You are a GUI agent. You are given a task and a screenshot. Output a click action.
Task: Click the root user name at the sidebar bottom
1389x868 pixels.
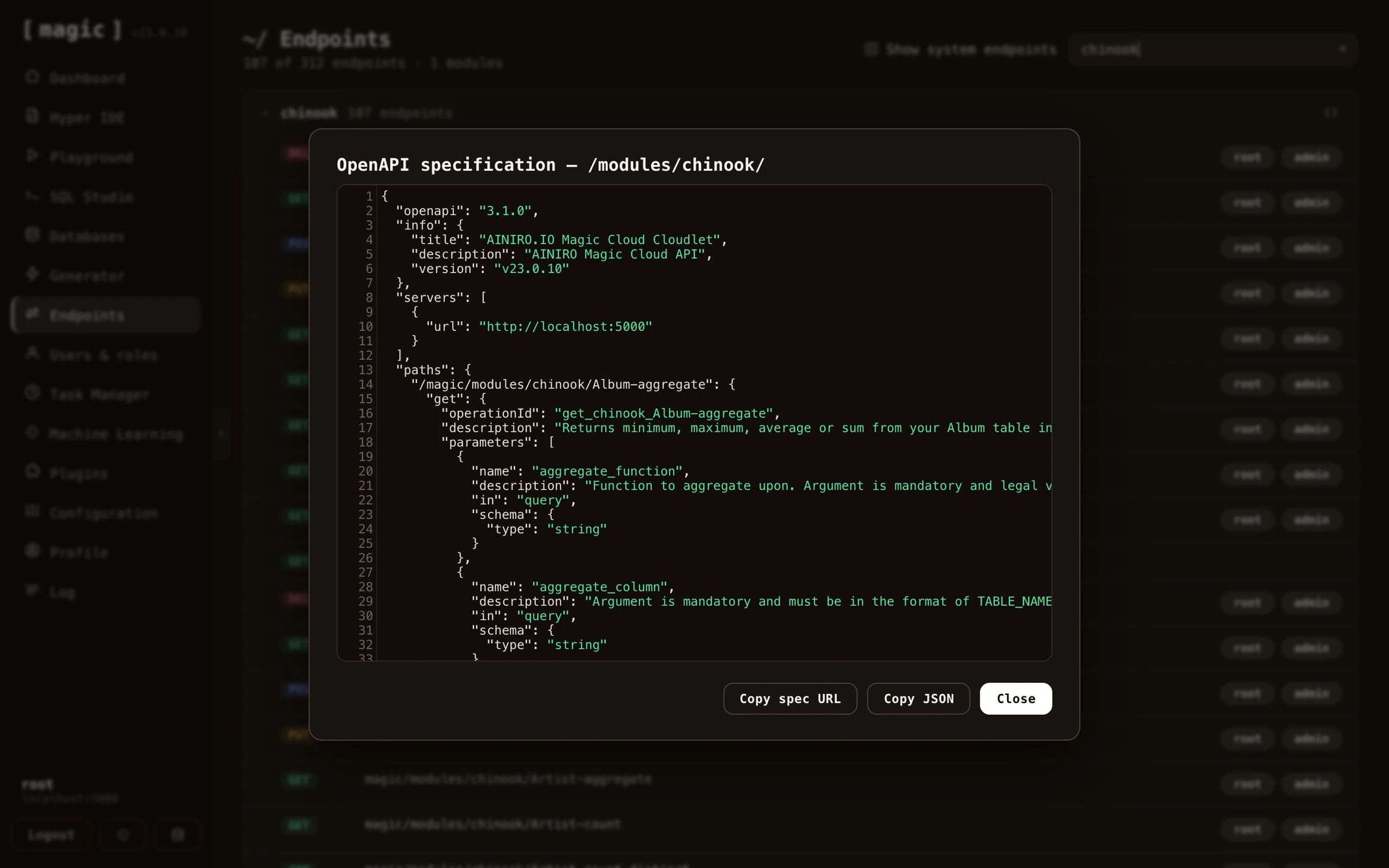tap(38, 784)
